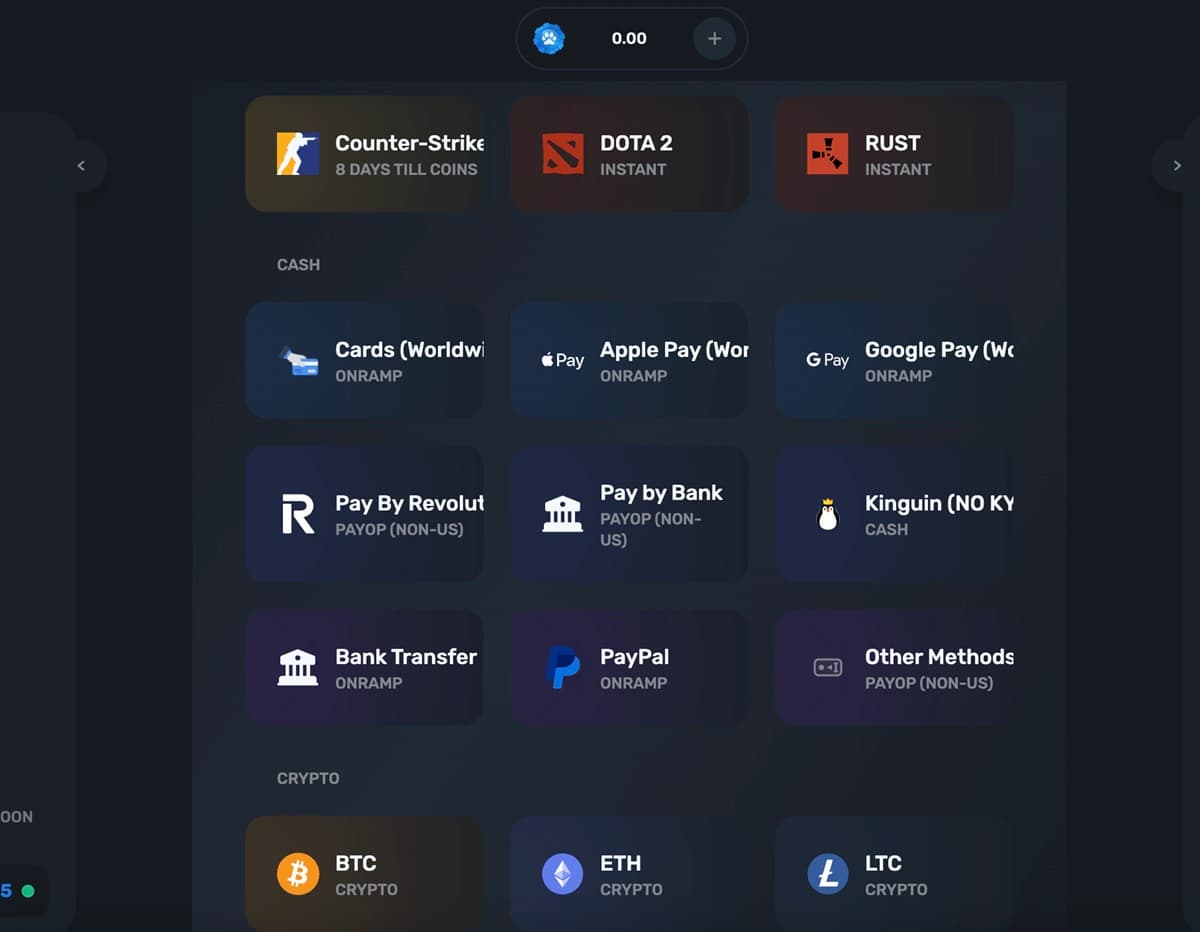Select the DOTA 2 logo icon
Viewport: 1200px width, 932px height.
[x=563, y=154]
